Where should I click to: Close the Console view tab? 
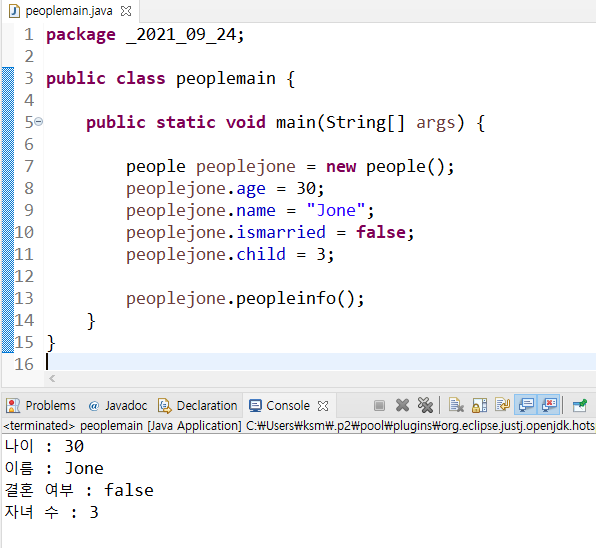[323, 406]
